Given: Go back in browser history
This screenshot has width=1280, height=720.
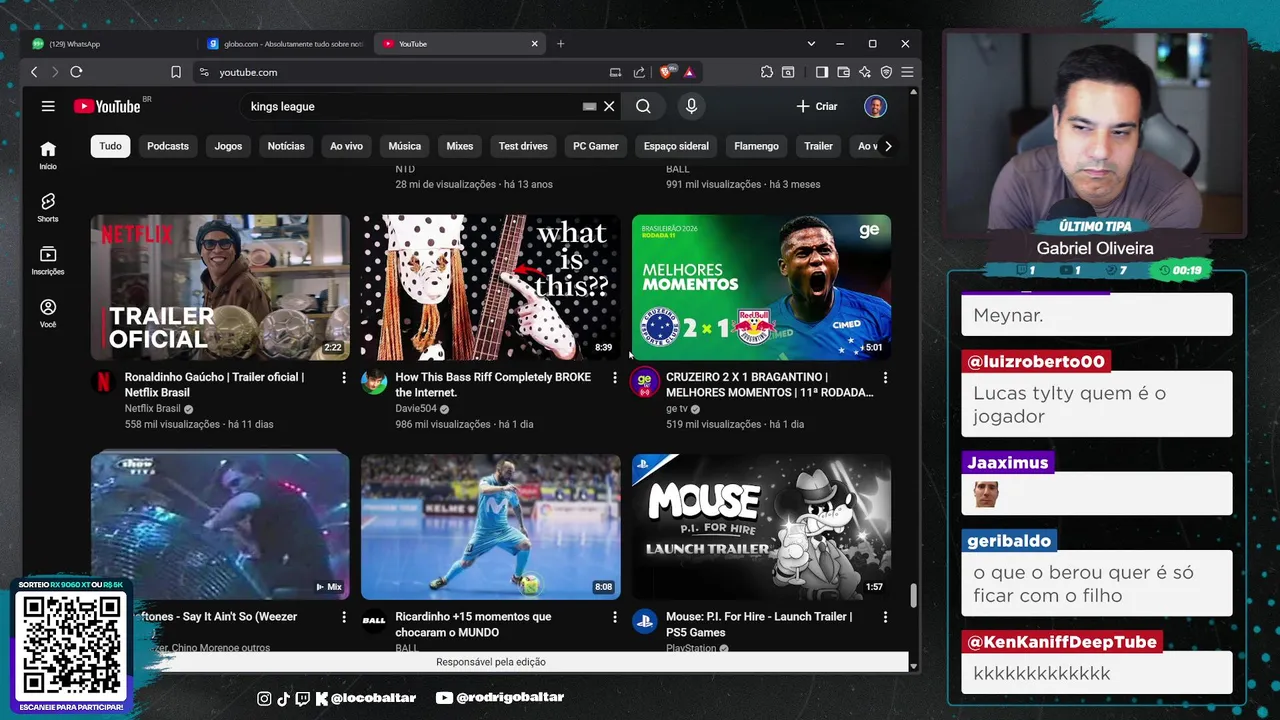Looking at the screenshot, I should [x=34, y=72].
